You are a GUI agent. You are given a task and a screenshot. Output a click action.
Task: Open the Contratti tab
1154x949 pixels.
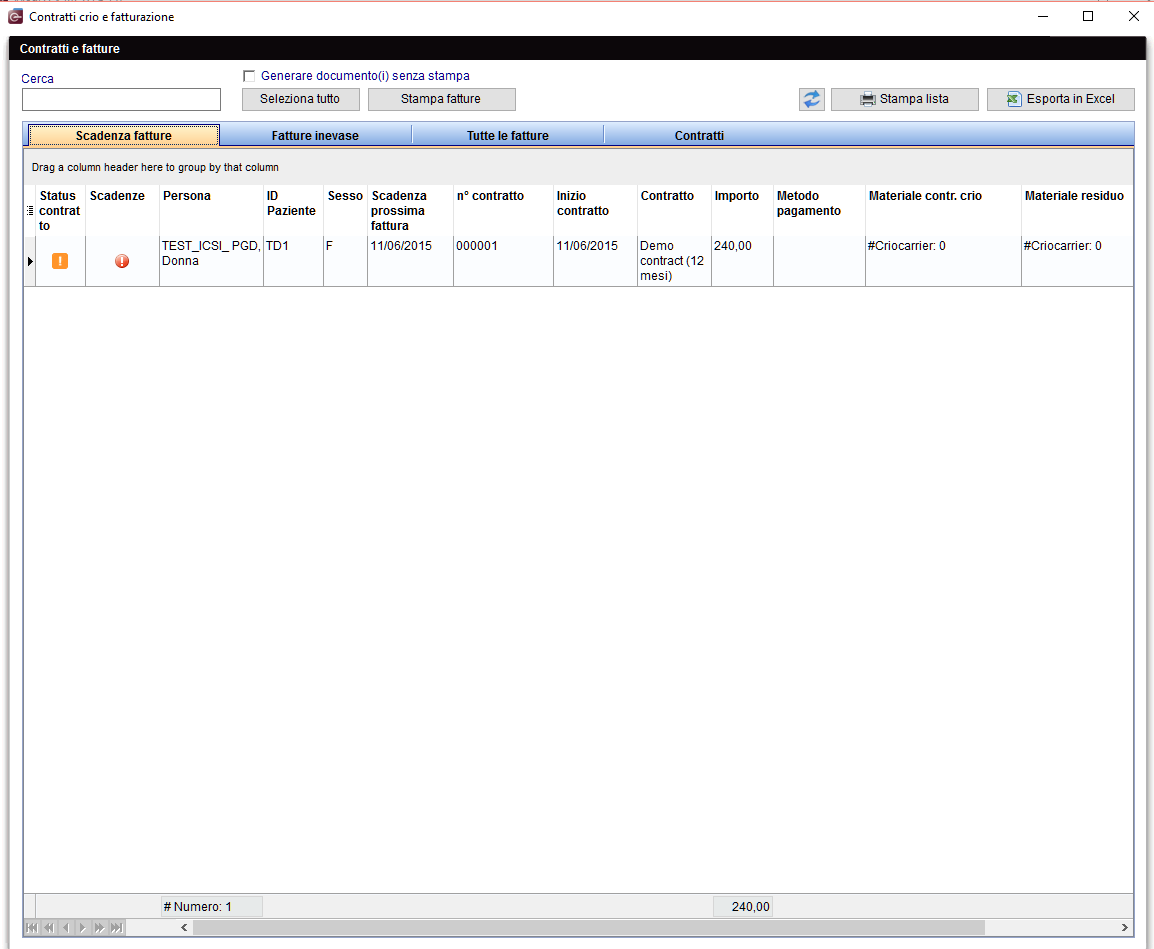point(699,135)
